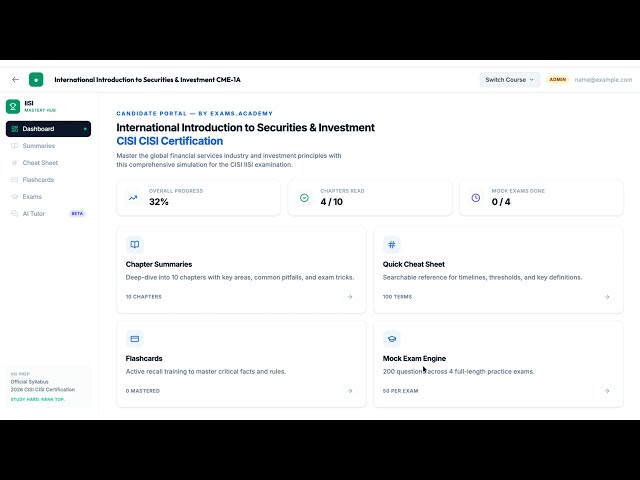Click the Chapters Read label
Screen dimensions: 640x480
[x=342, y=191]
